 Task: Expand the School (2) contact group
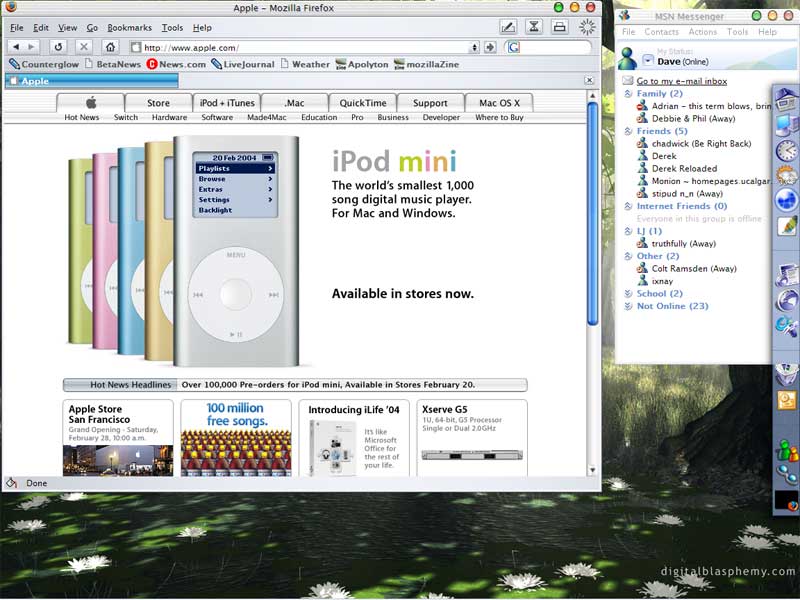[x=628, y=293]
